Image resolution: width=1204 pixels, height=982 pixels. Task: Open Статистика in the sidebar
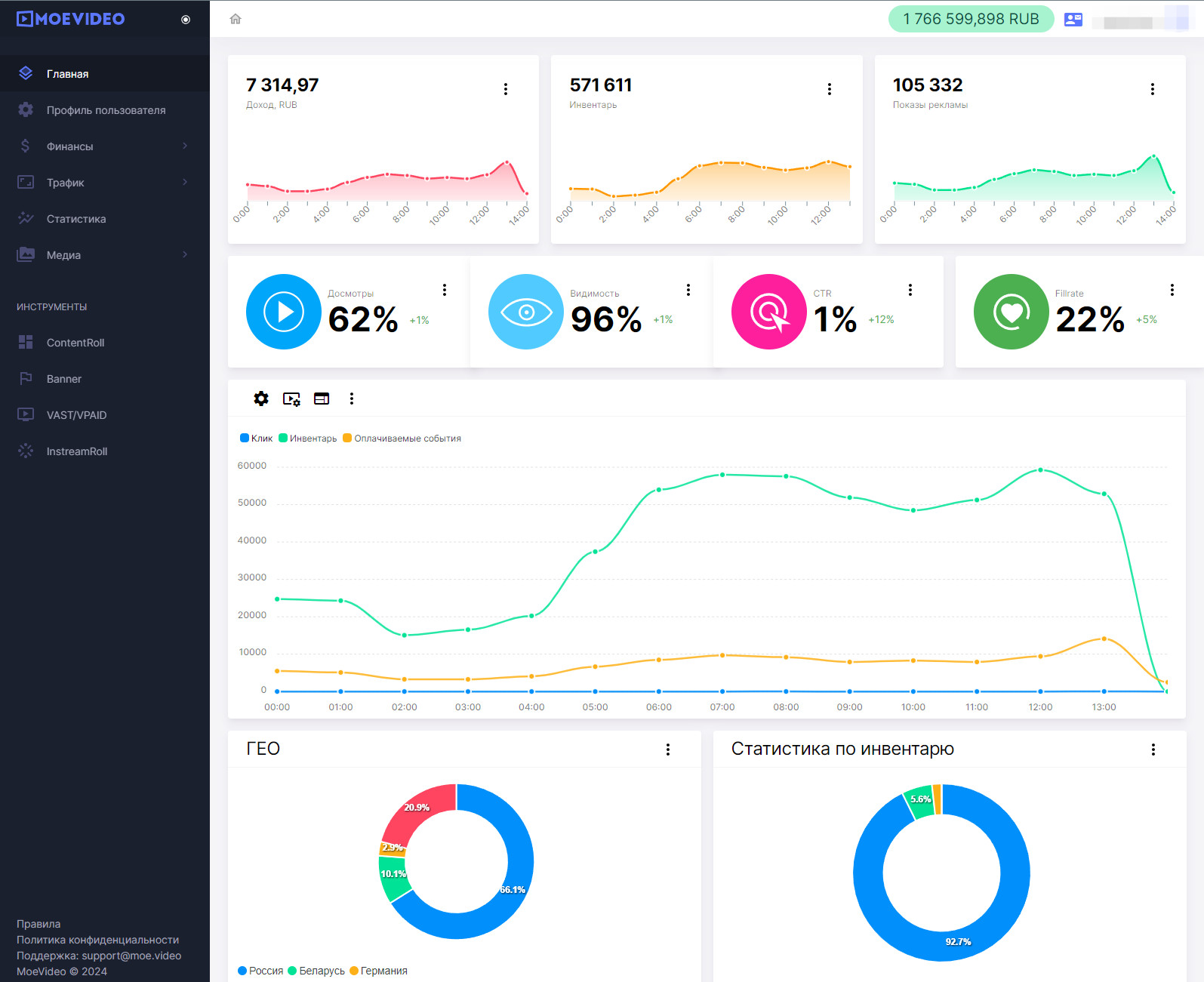coord(76,219)
